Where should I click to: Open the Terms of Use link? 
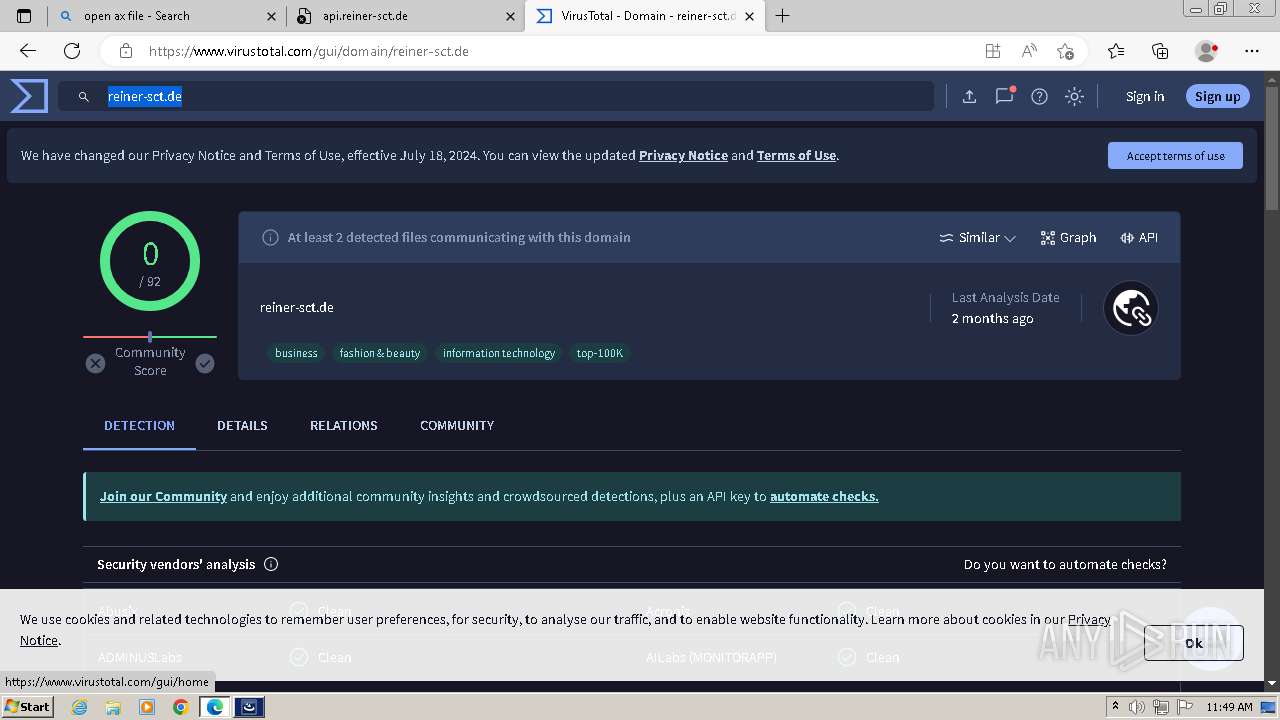pos(796,155)
